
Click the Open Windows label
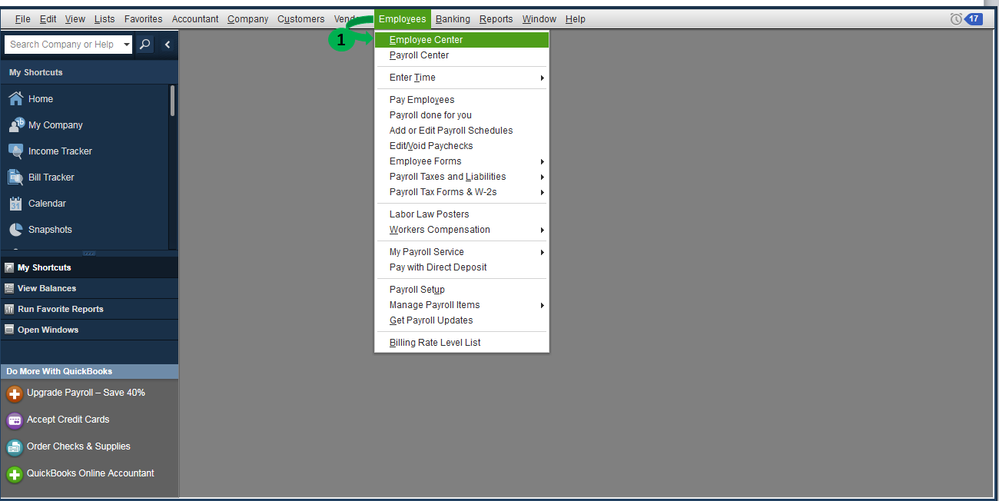coord(48,330)
